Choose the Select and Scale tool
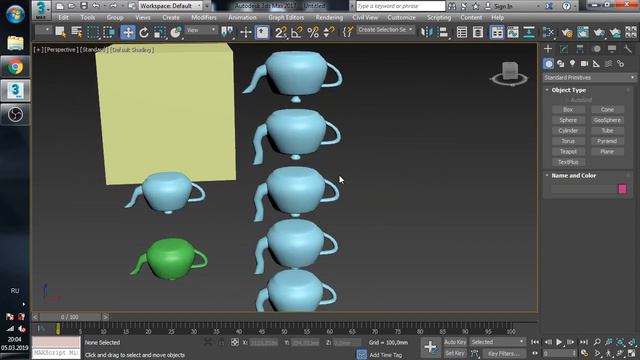This screenshot has height=360, width=640. tap(160, 32)
